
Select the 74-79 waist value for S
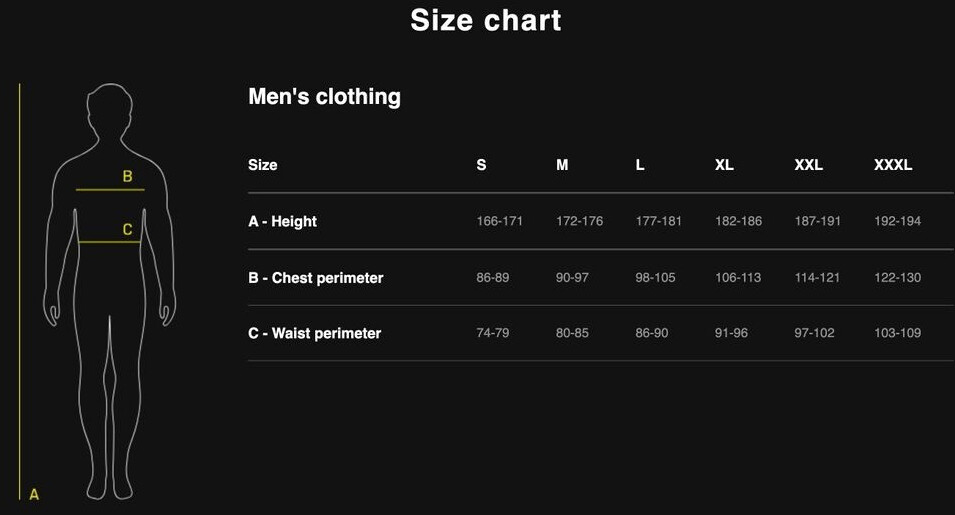(x=492, y=333)
